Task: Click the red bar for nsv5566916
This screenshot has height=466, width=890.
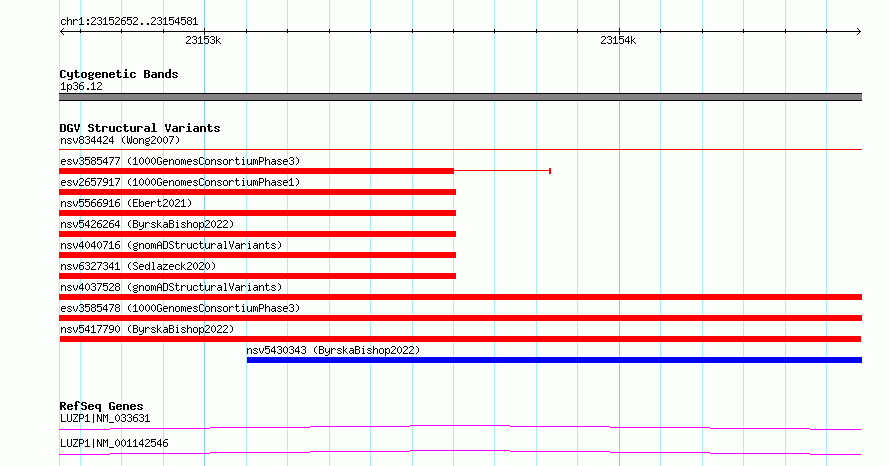Action: click(x=258, y=213)
